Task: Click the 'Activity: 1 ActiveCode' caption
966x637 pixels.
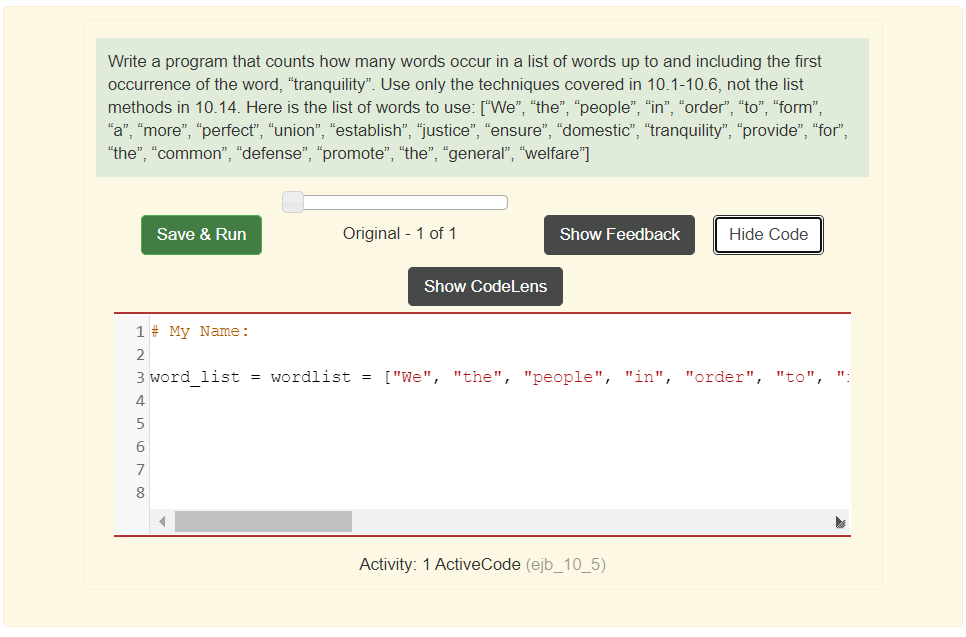Action: tap(440, 564)
